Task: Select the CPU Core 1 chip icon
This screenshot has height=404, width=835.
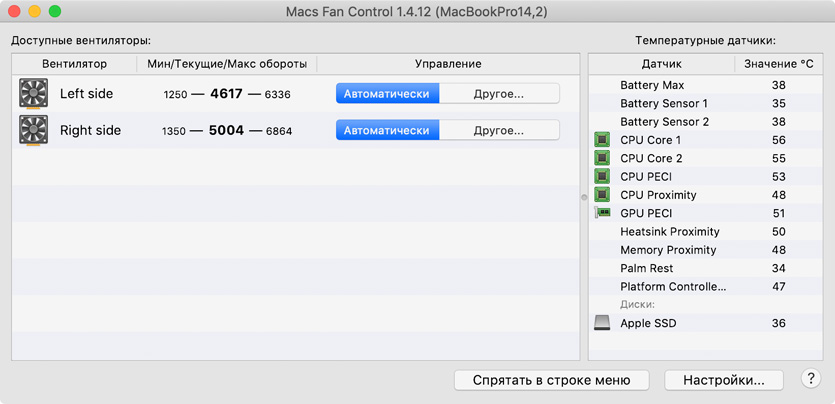Action: tap(602, 140)
